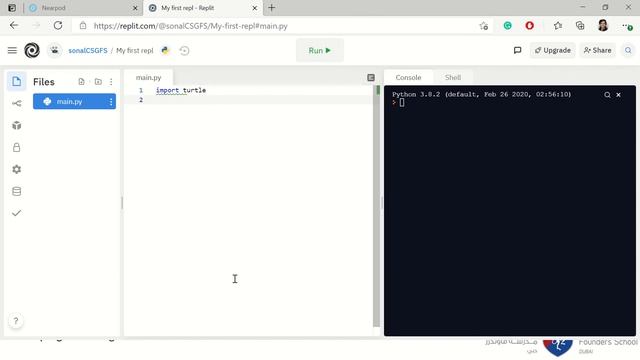
Task: Click the import turtle code line
Action: [181, 90]
